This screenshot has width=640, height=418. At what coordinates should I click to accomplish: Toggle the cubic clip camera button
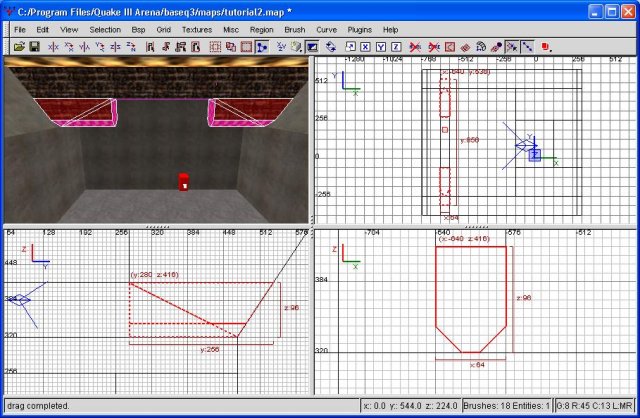(312, 47)
